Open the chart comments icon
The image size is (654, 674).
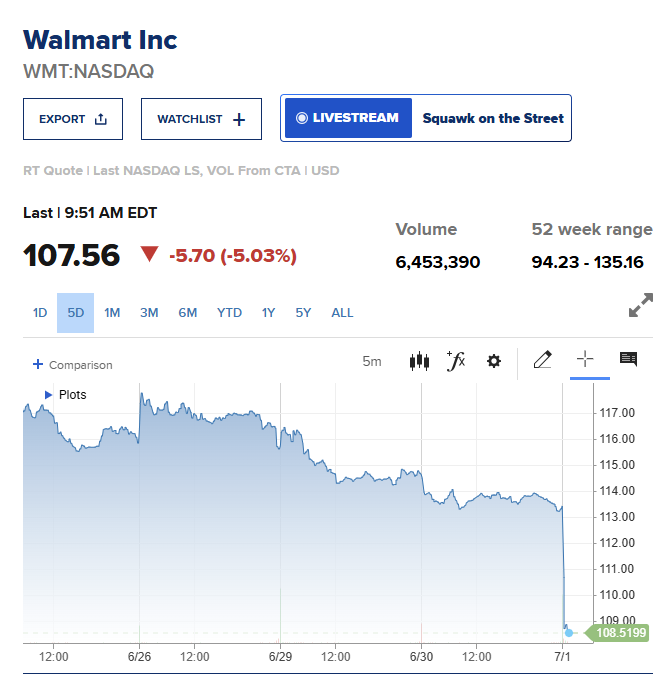coord(628,359)
